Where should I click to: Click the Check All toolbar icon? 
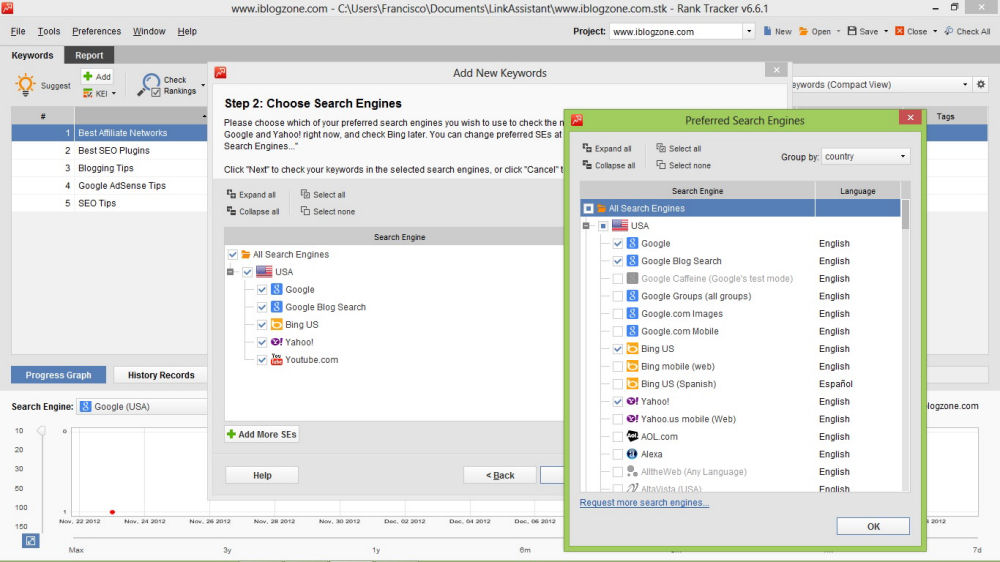(949, 31)
